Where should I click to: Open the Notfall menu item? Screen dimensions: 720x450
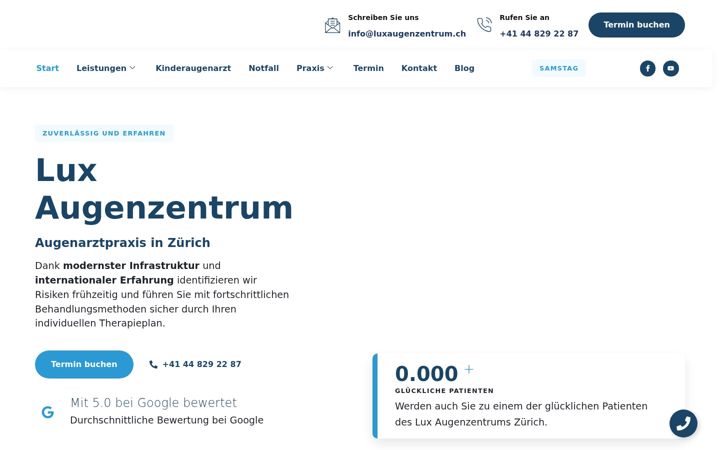pos(264,68)
